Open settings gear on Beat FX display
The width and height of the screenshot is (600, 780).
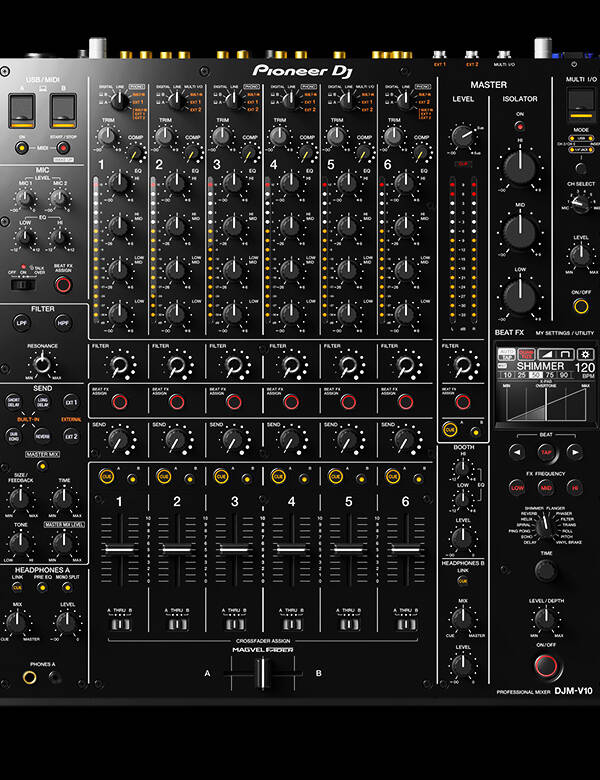[586, 354]
